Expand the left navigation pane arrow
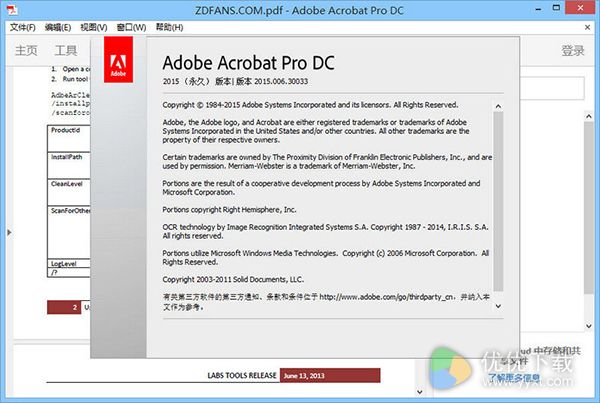The height and width of the screenshot is (403, 600). 9,232
